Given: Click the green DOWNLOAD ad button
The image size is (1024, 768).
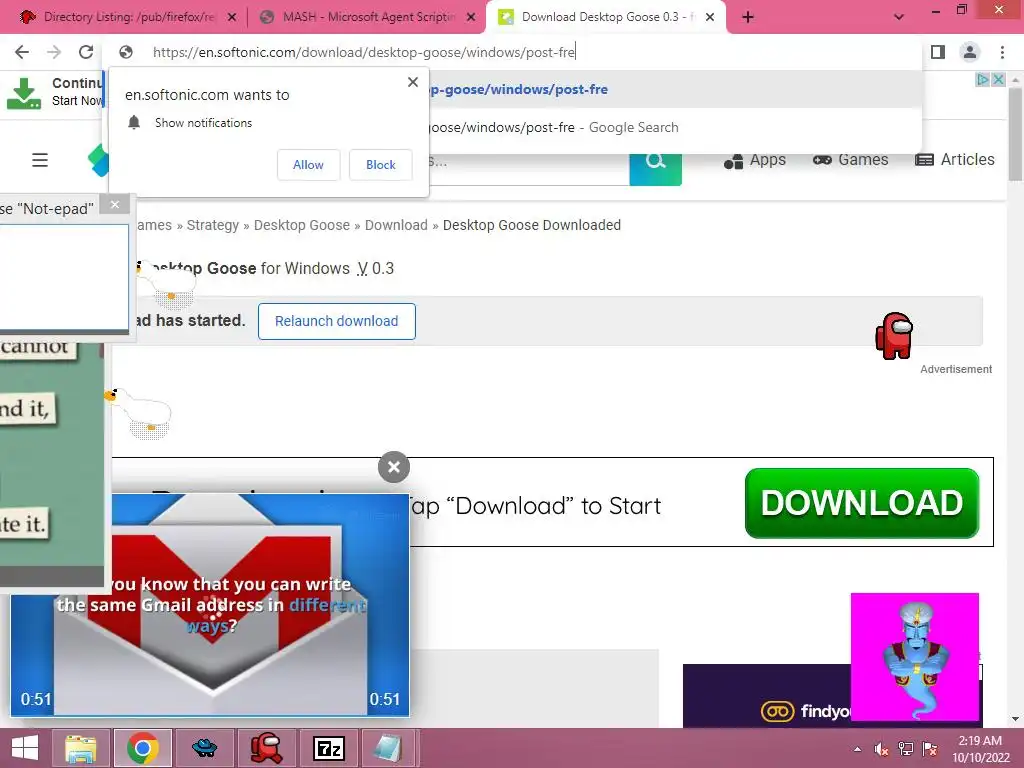Looking at the screenshot, I should point(862,503).
